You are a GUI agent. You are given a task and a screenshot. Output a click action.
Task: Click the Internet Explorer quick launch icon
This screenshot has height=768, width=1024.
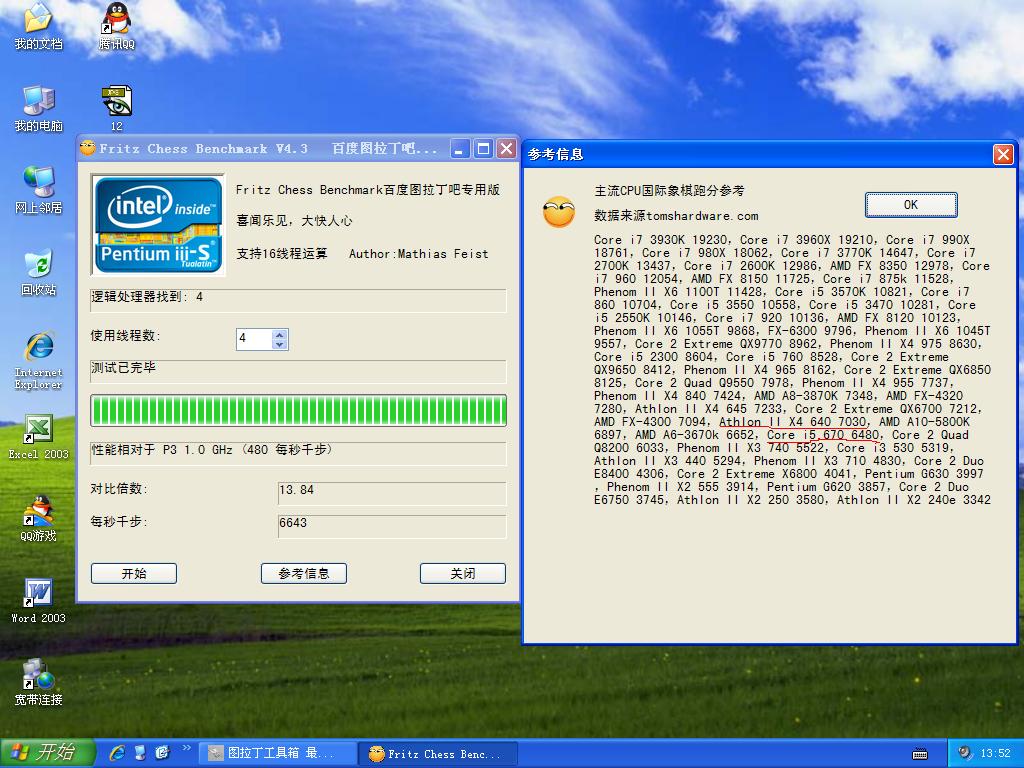tap(117, 753)
